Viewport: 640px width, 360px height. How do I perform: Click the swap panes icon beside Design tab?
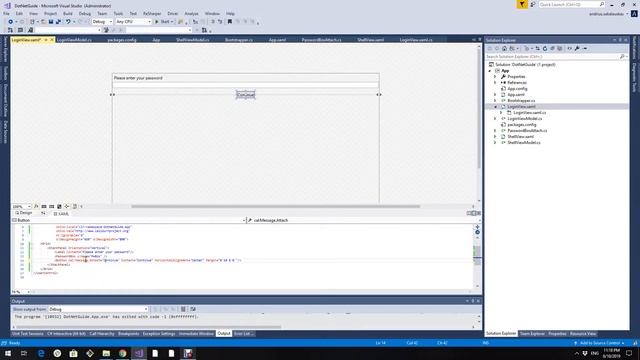(43, 213)
